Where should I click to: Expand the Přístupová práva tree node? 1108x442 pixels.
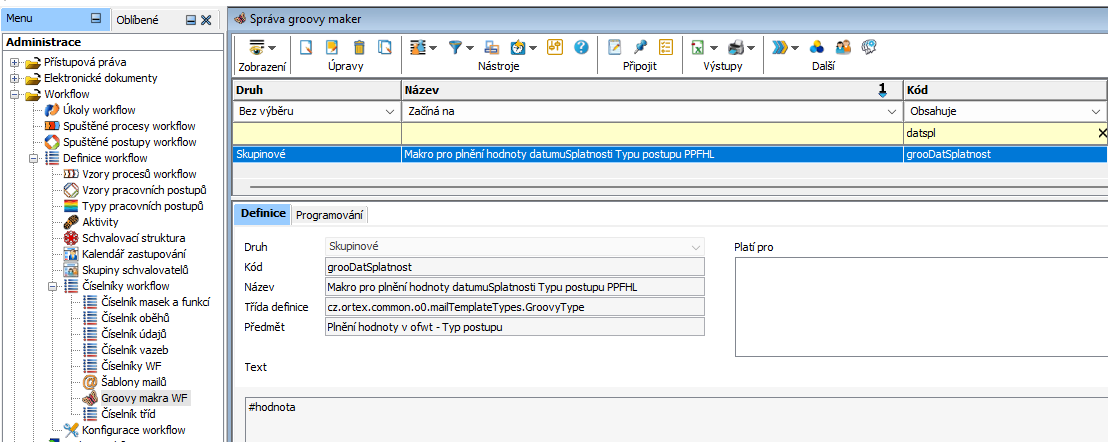[15, 62]
